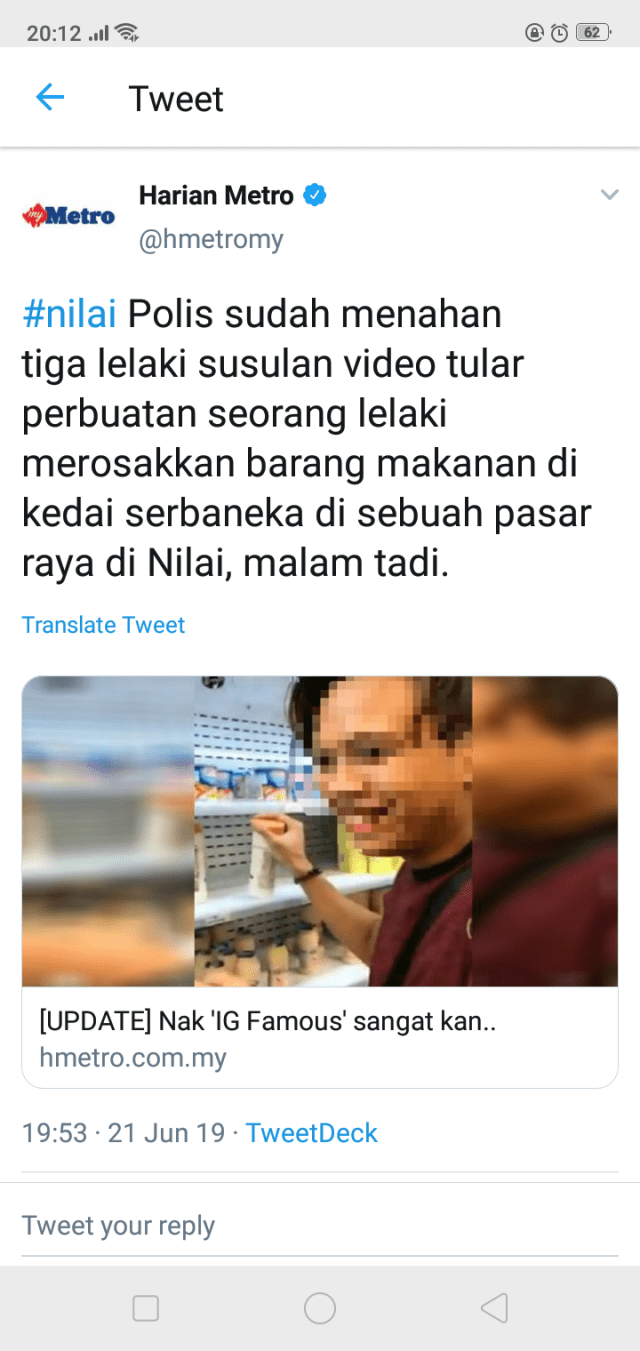Tap the Tweet your reply field
This screenshot has height=1351, width=640.
[x=320, y=1226]
